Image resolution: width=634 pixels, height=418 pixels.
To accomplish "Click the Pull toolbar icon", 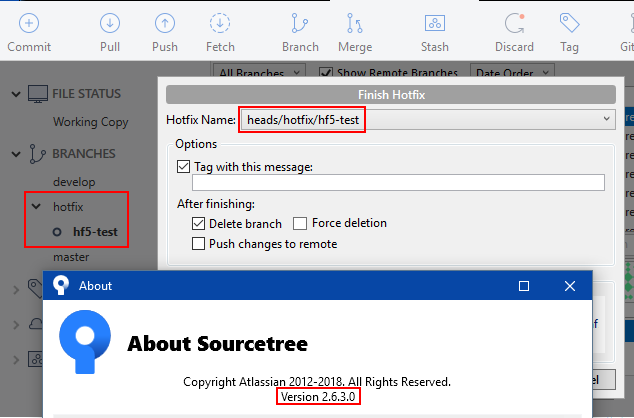I will coord(110,23).
